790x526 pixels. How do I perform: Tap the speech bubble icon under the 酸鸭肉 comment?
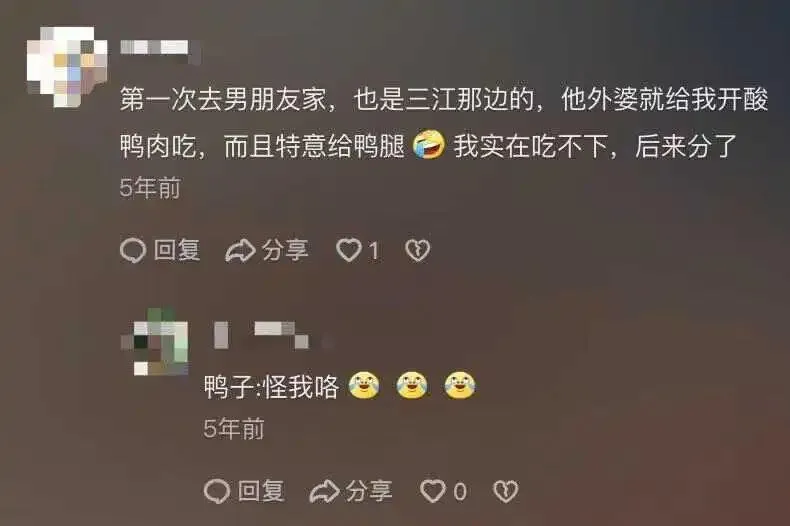(x=133, y=250)
